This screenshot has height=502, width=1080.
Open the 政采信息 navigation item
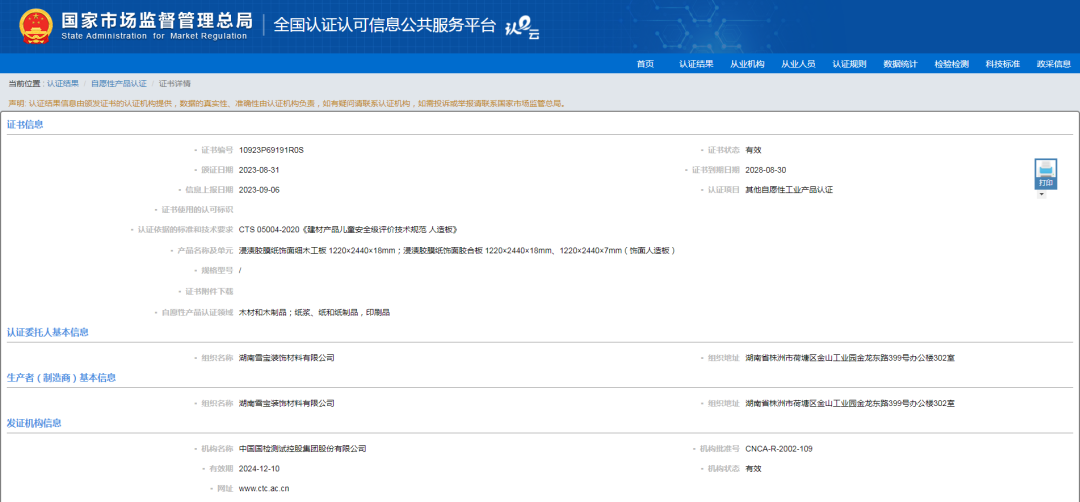[x=1053, y=64]
